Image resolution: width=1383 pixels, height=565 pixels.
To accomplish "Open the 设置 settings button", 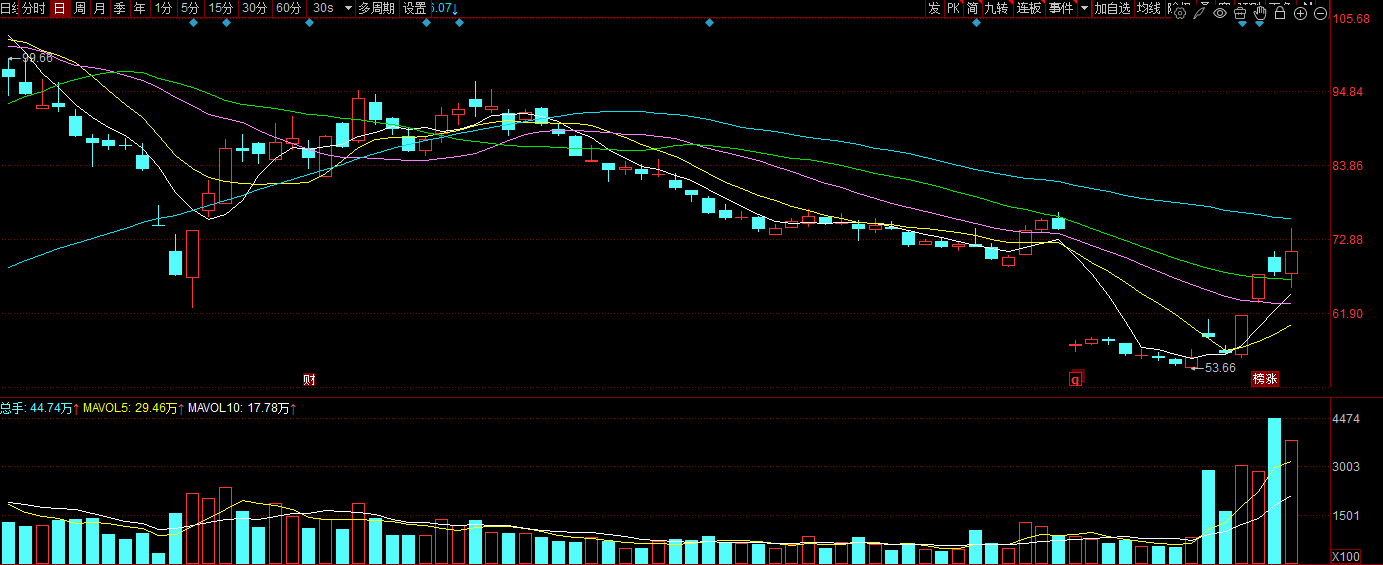I will tap(414, 8).
